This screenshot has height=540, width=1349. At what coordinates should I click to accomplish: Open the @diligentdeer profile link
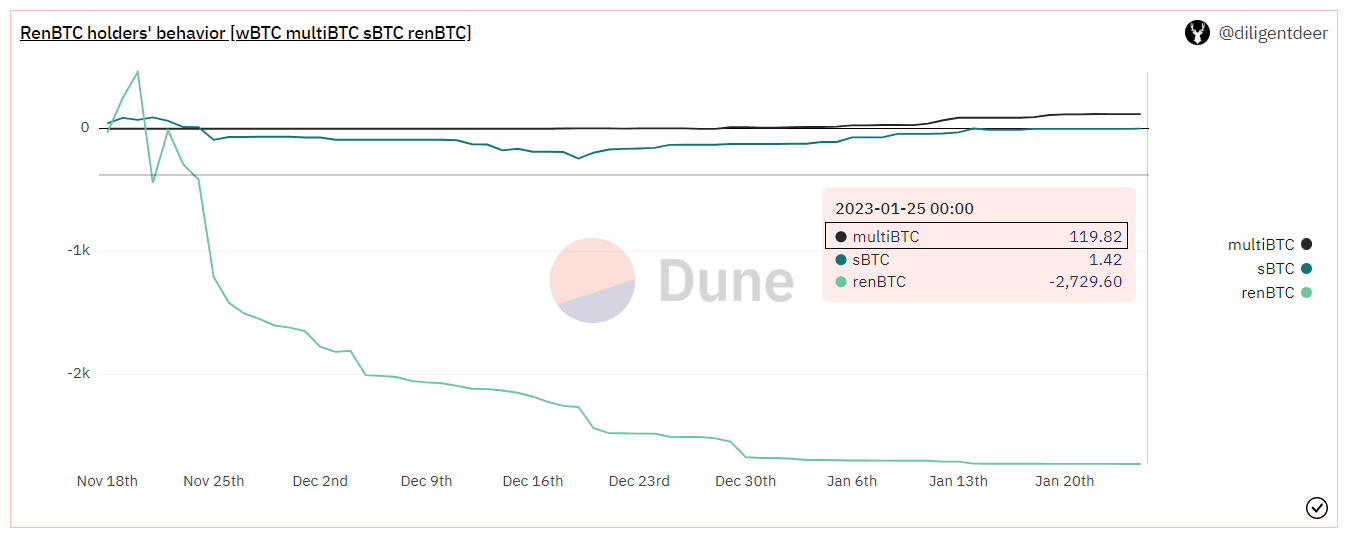point(1273,33)
